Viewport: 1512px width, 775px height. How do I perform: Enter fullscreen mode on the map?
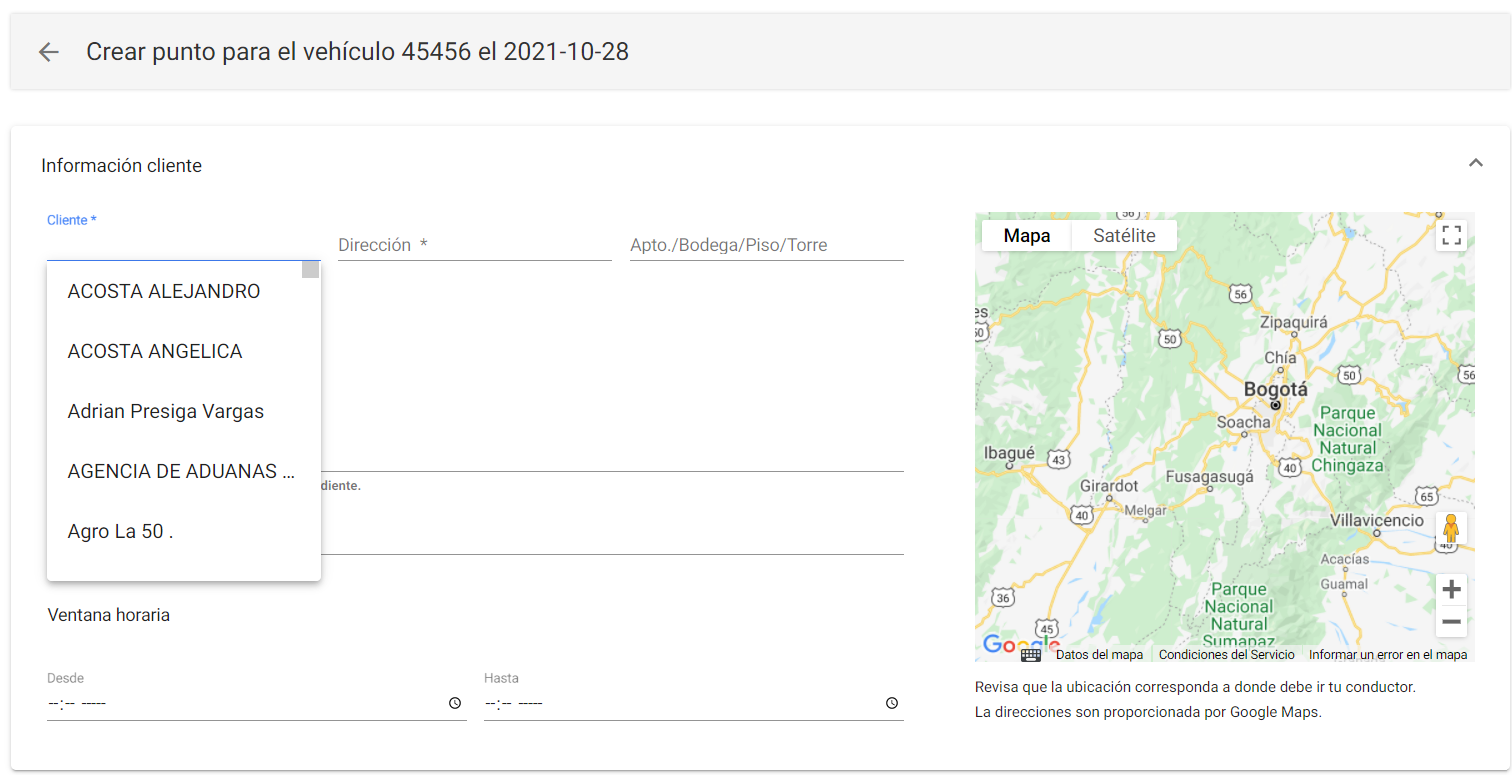tap(1451, 235)
